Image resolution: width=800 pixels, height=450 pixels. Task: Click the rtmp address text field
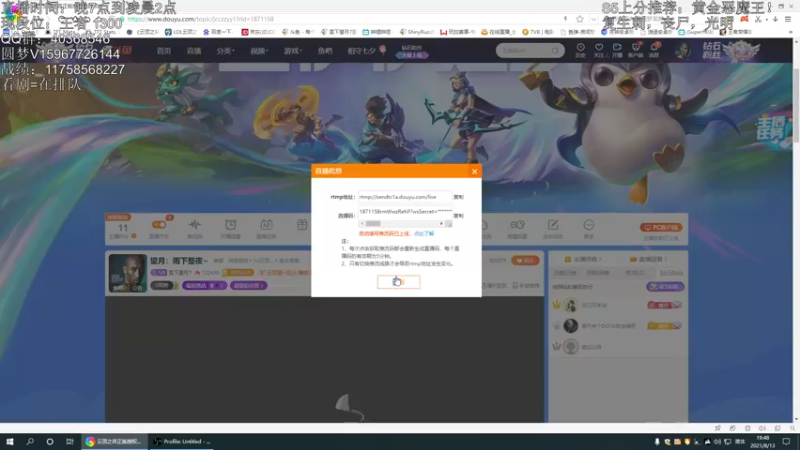click(405, 197)
